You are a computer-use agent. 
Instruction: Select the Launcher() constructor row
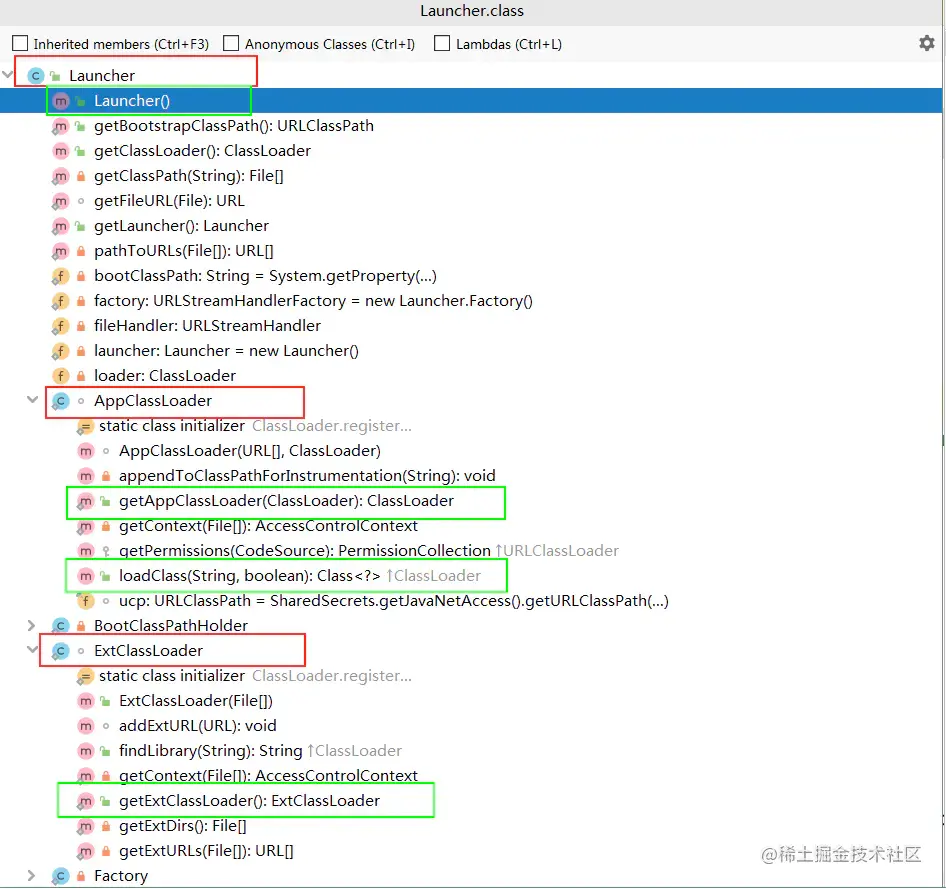471,101
